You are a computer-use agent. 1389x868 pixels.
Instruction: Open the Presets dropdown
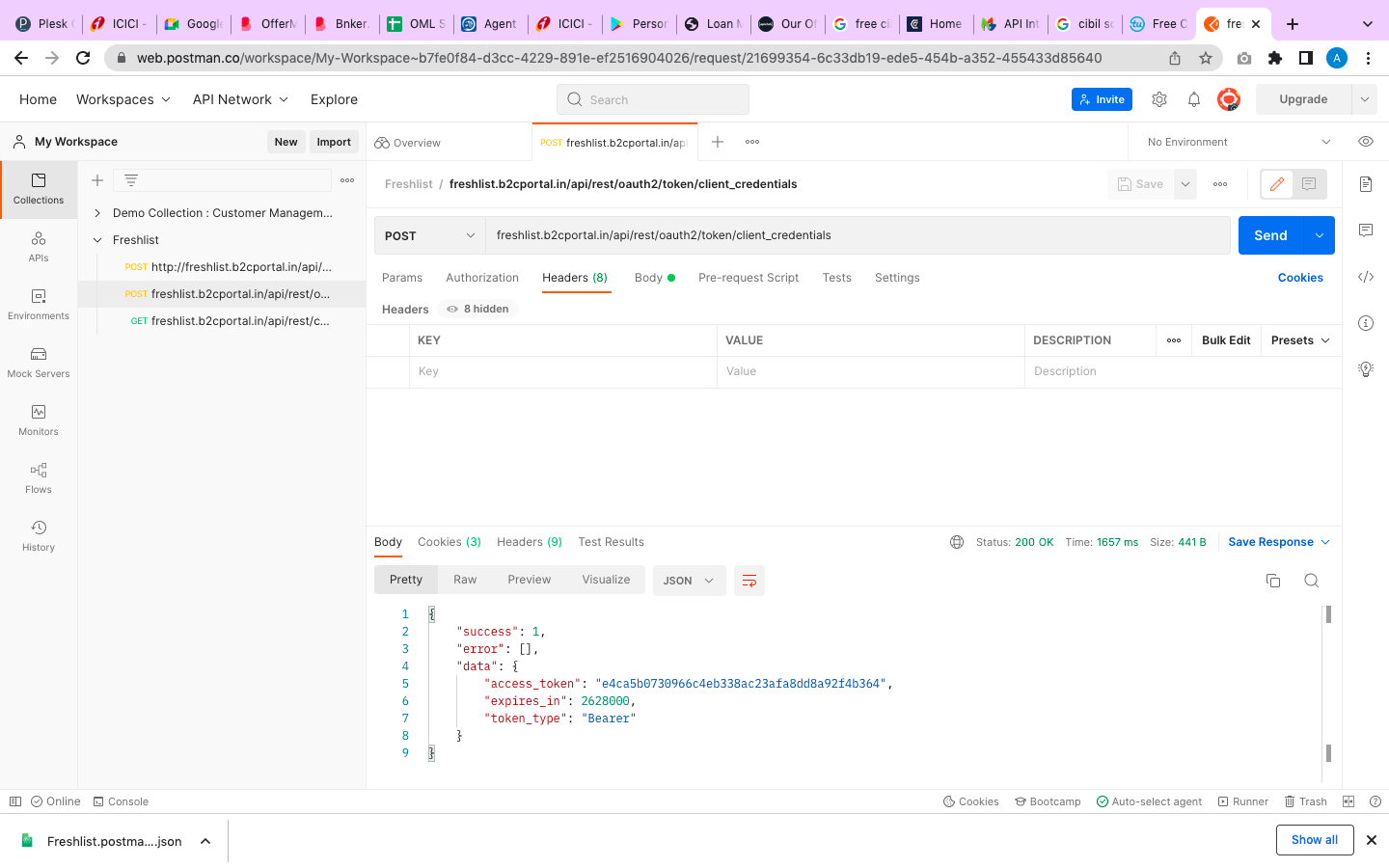[1300, 340]
